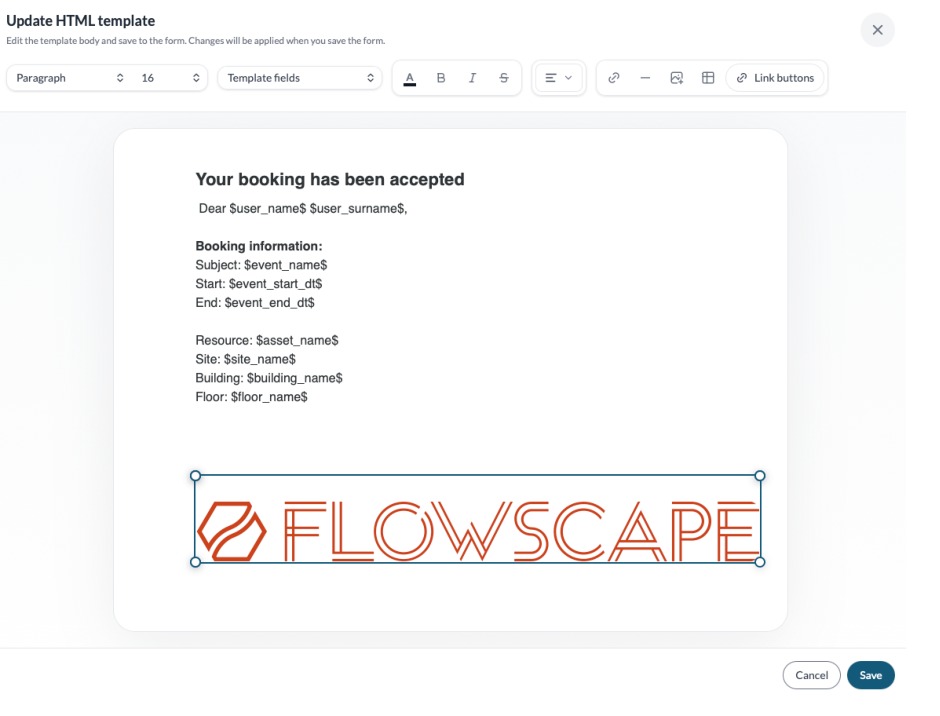Expand the Template fields dropdown
Screen dimensions: 940x716
tap(300, 78)
